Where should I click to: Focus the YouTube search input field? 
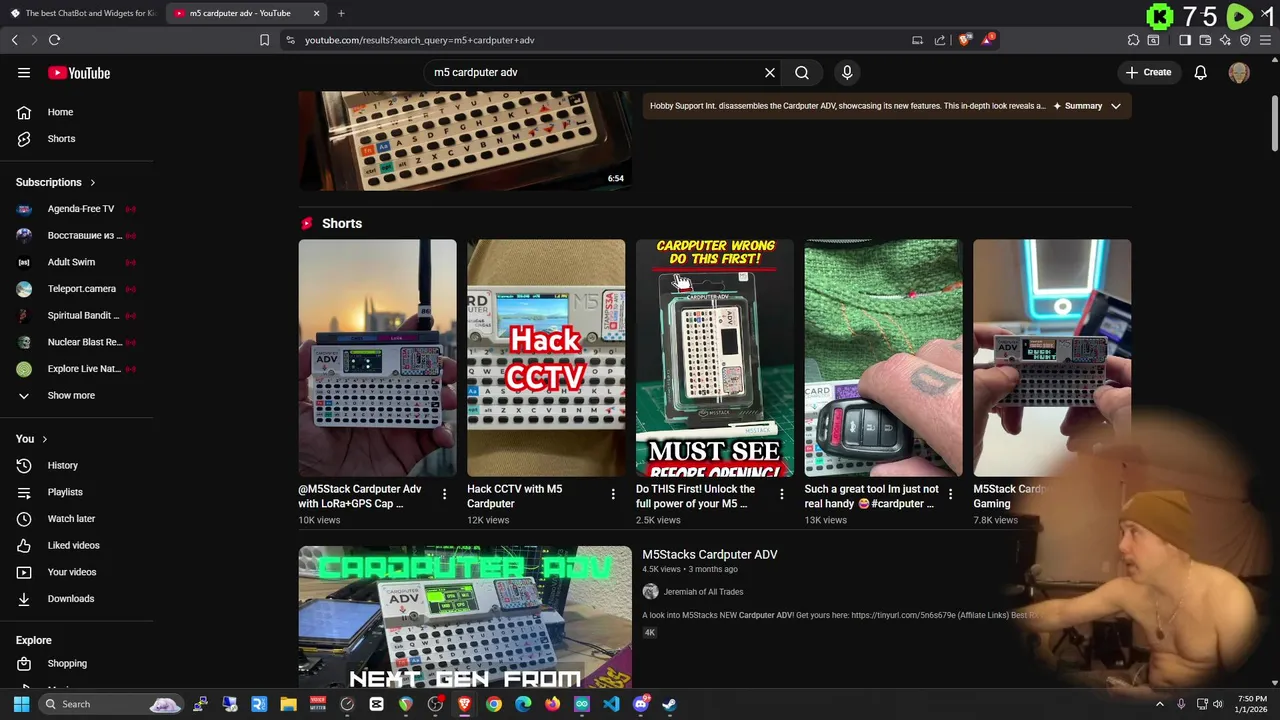(x=595, y=72)
